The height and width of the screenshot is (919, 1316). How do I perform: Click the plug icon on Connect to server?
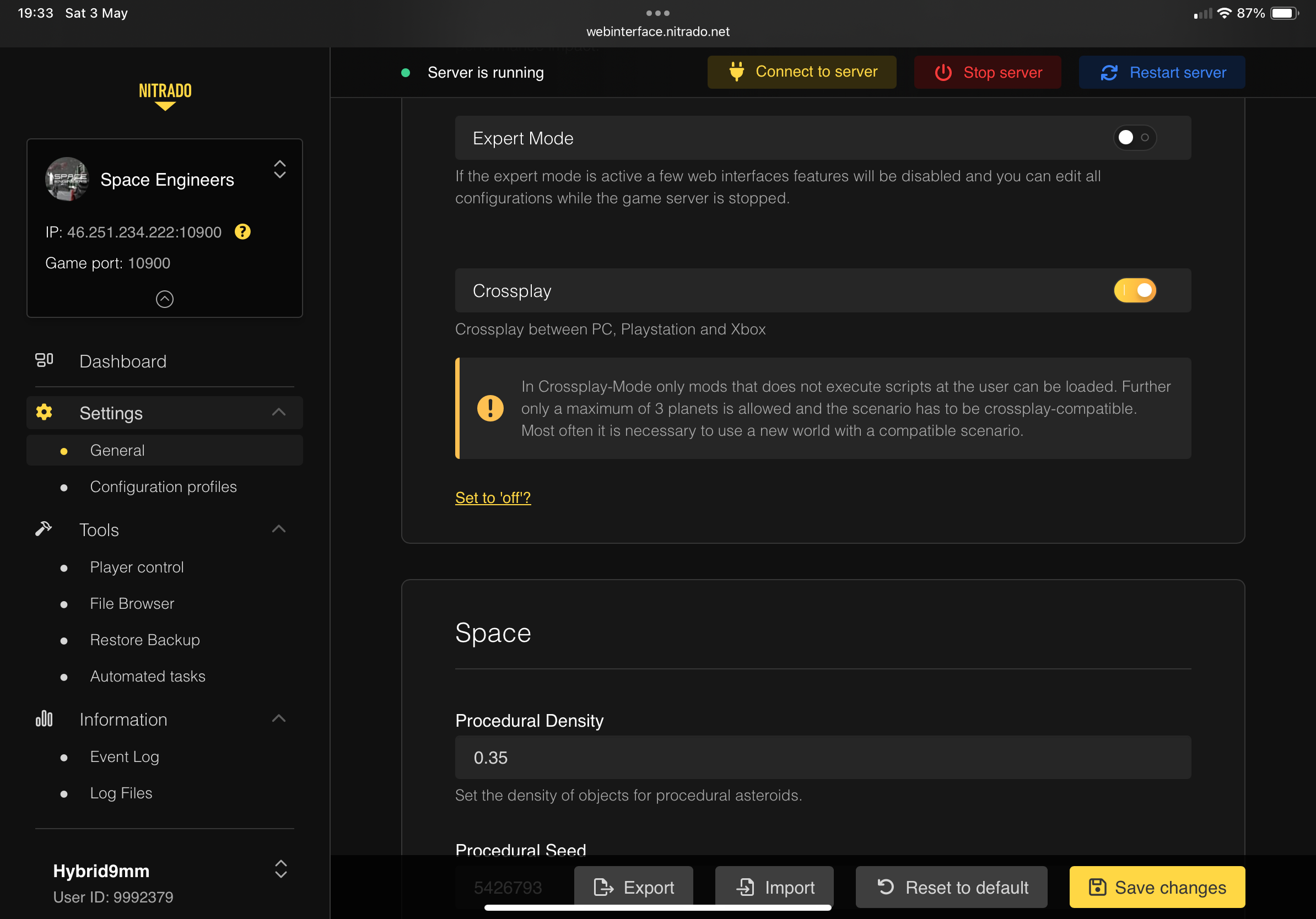(x=736, y=72)
